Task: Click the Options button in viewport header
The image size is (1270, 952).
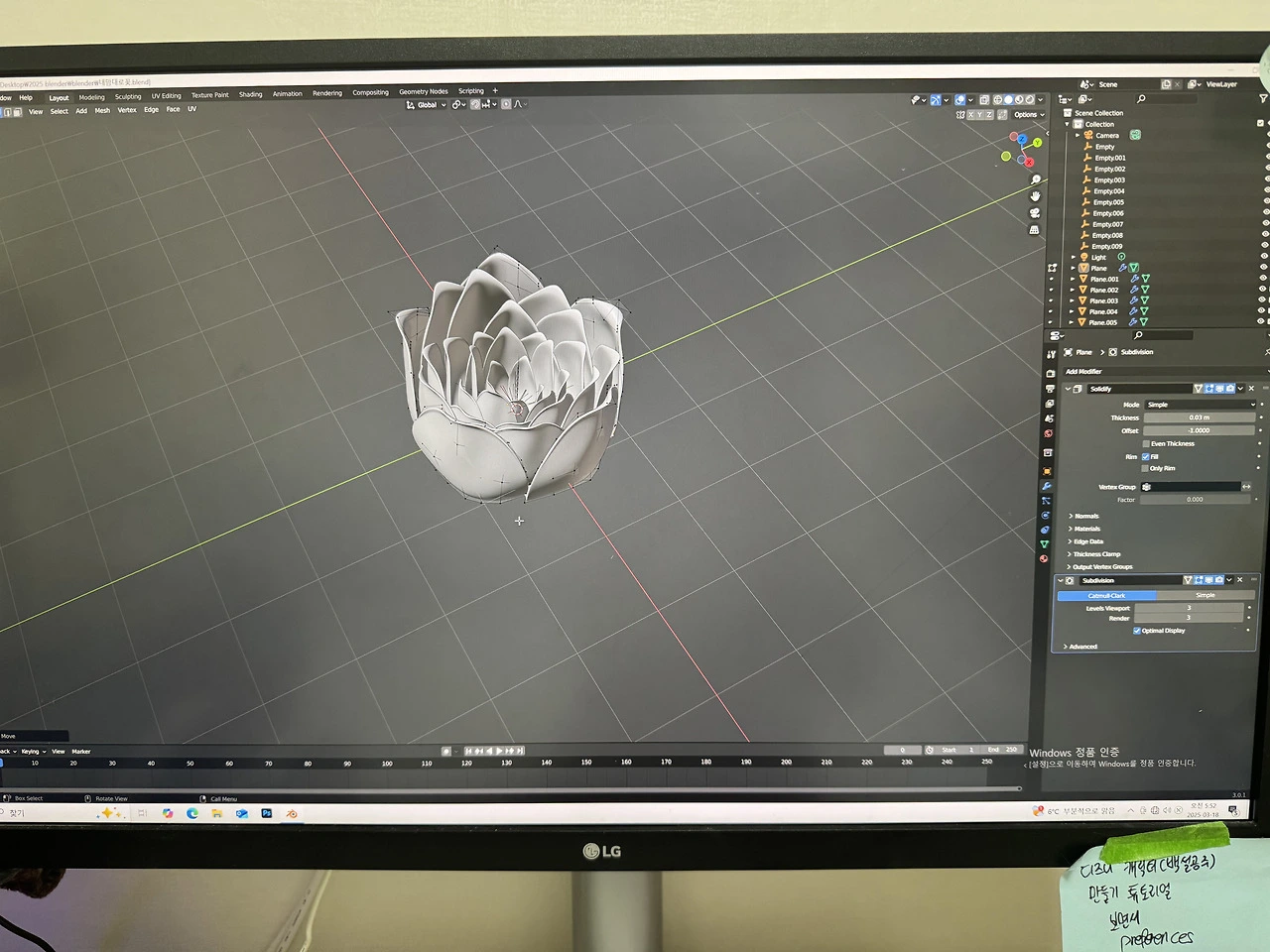Action: point(1028,115)
